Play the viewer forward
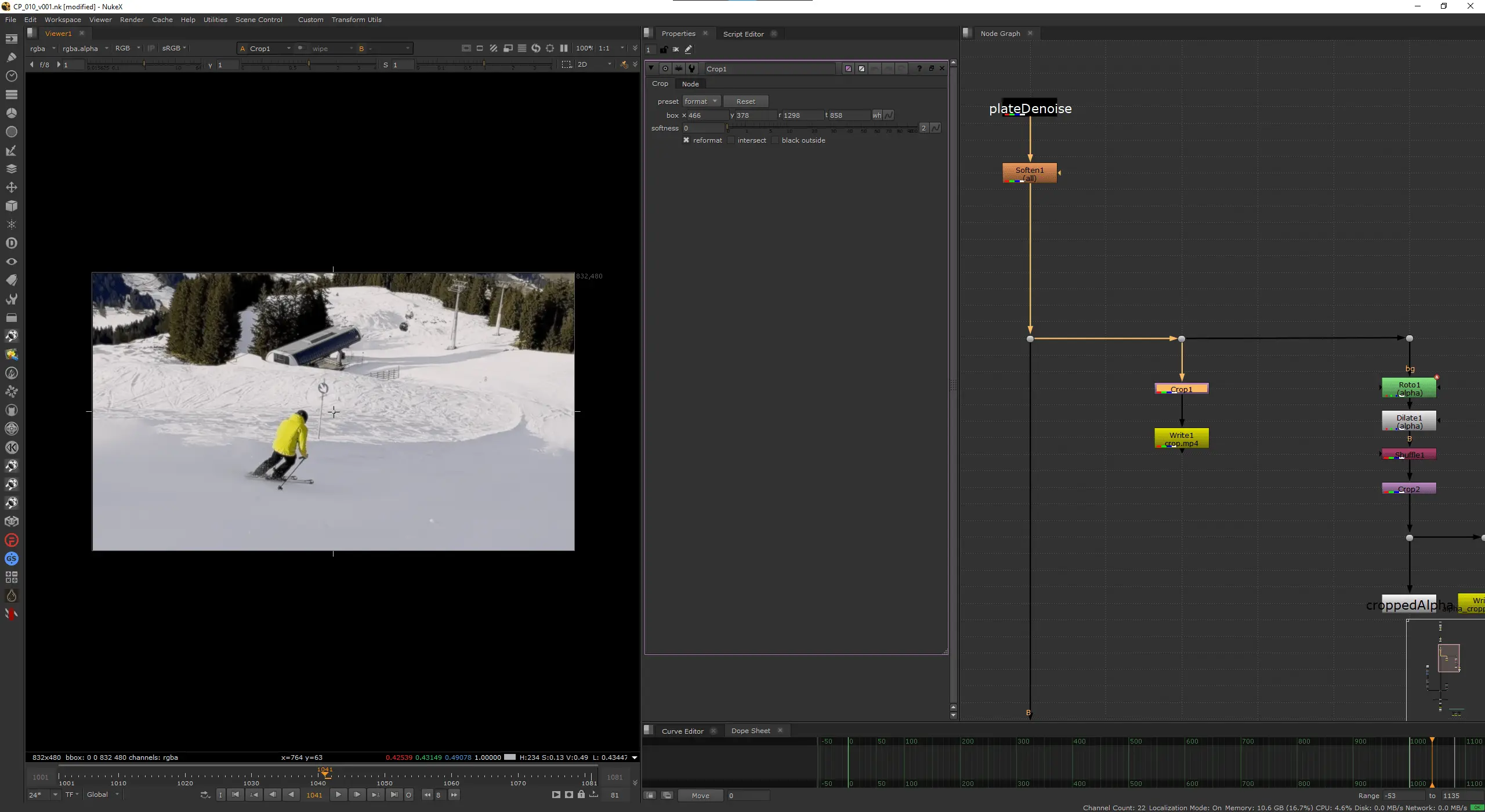 tap(338, 795)
